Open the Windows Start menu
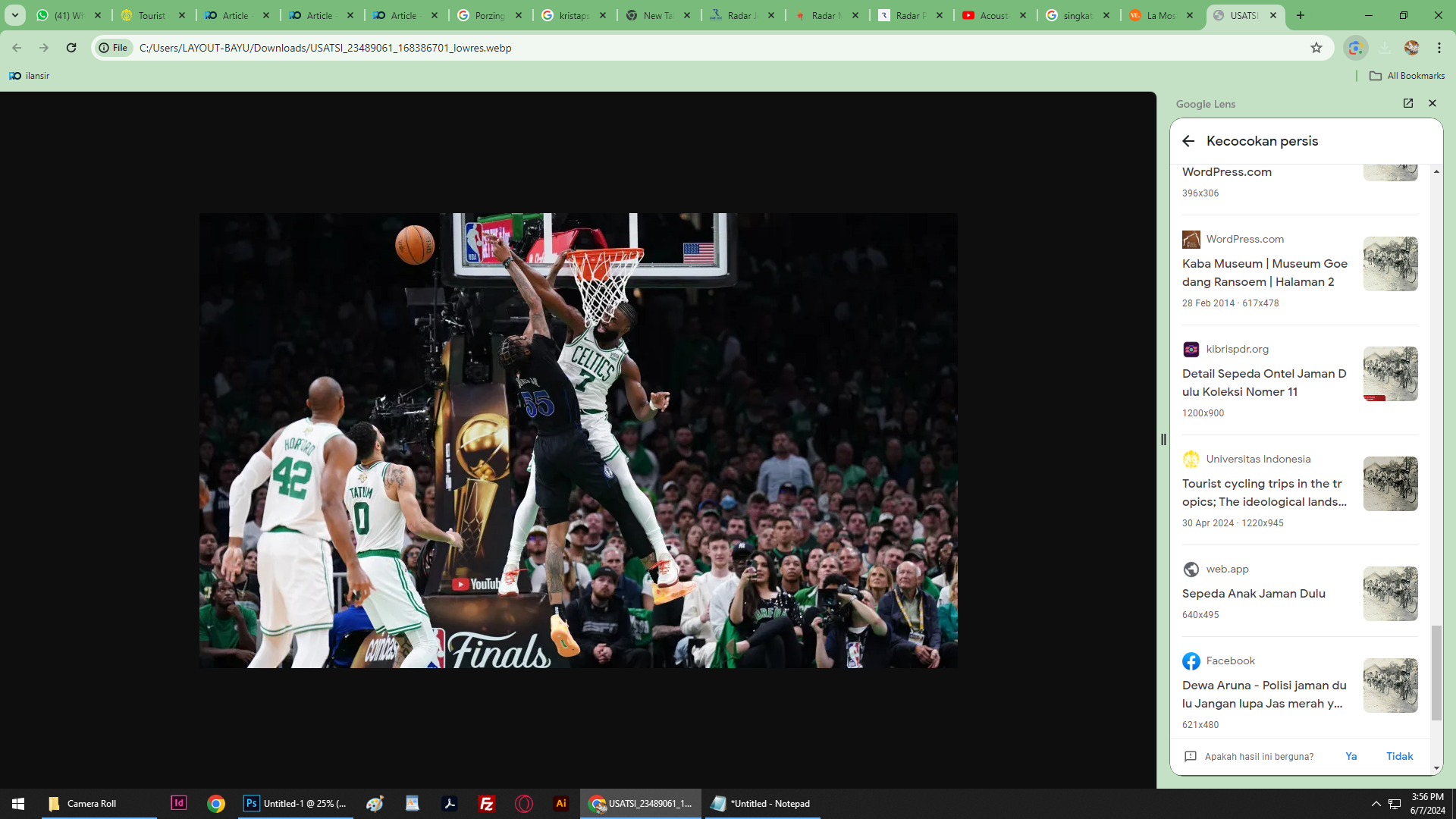1456x819 pixels. point(18,804)
